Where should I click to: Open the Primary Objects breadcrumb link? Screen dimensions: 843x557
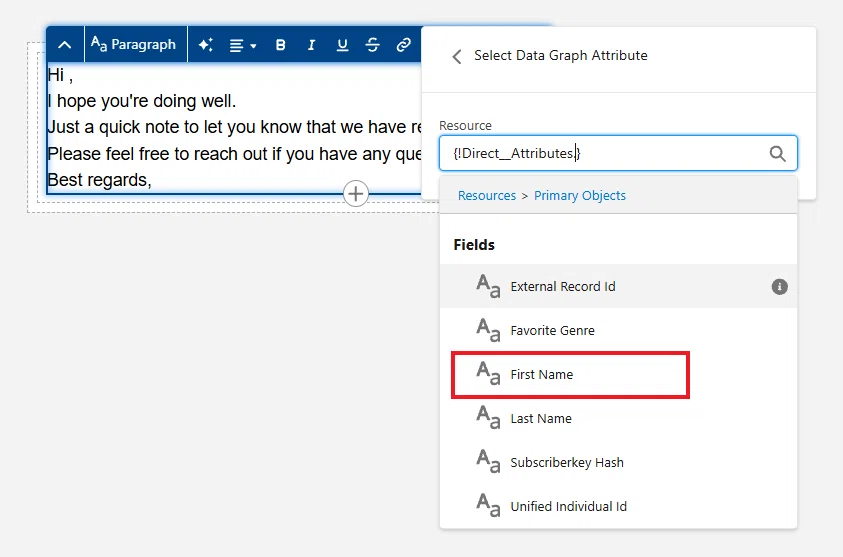[580, 196]
